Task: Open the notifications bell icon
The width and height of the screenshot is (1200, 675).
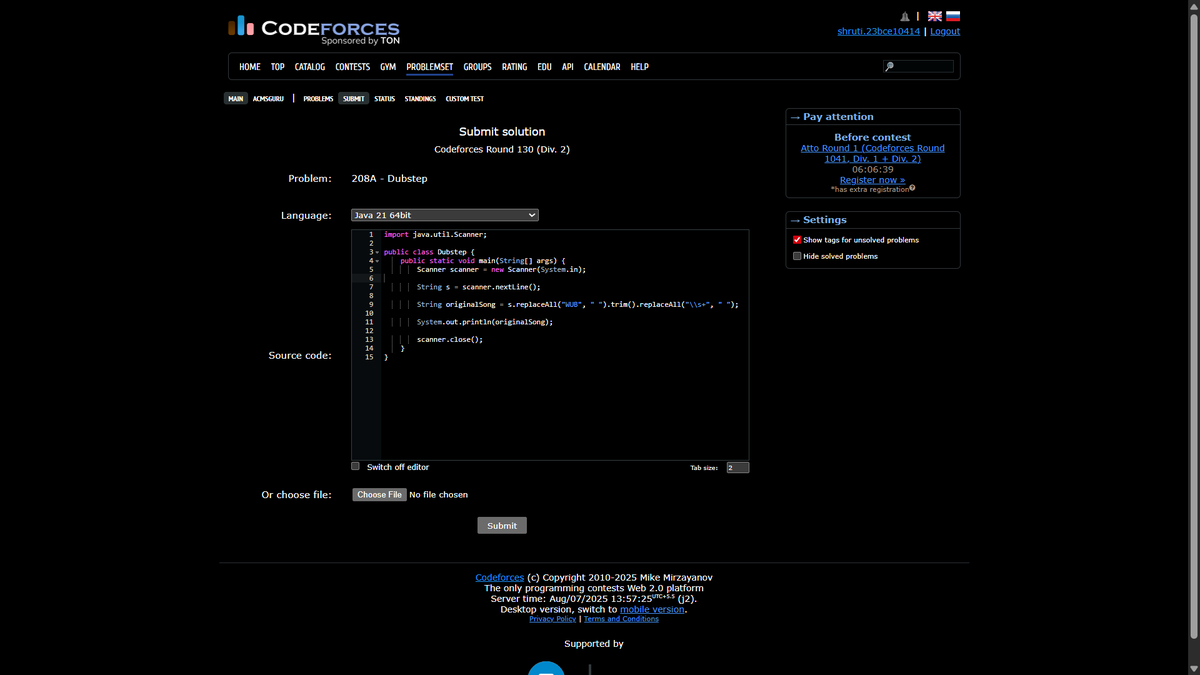Action: [905, 16]
